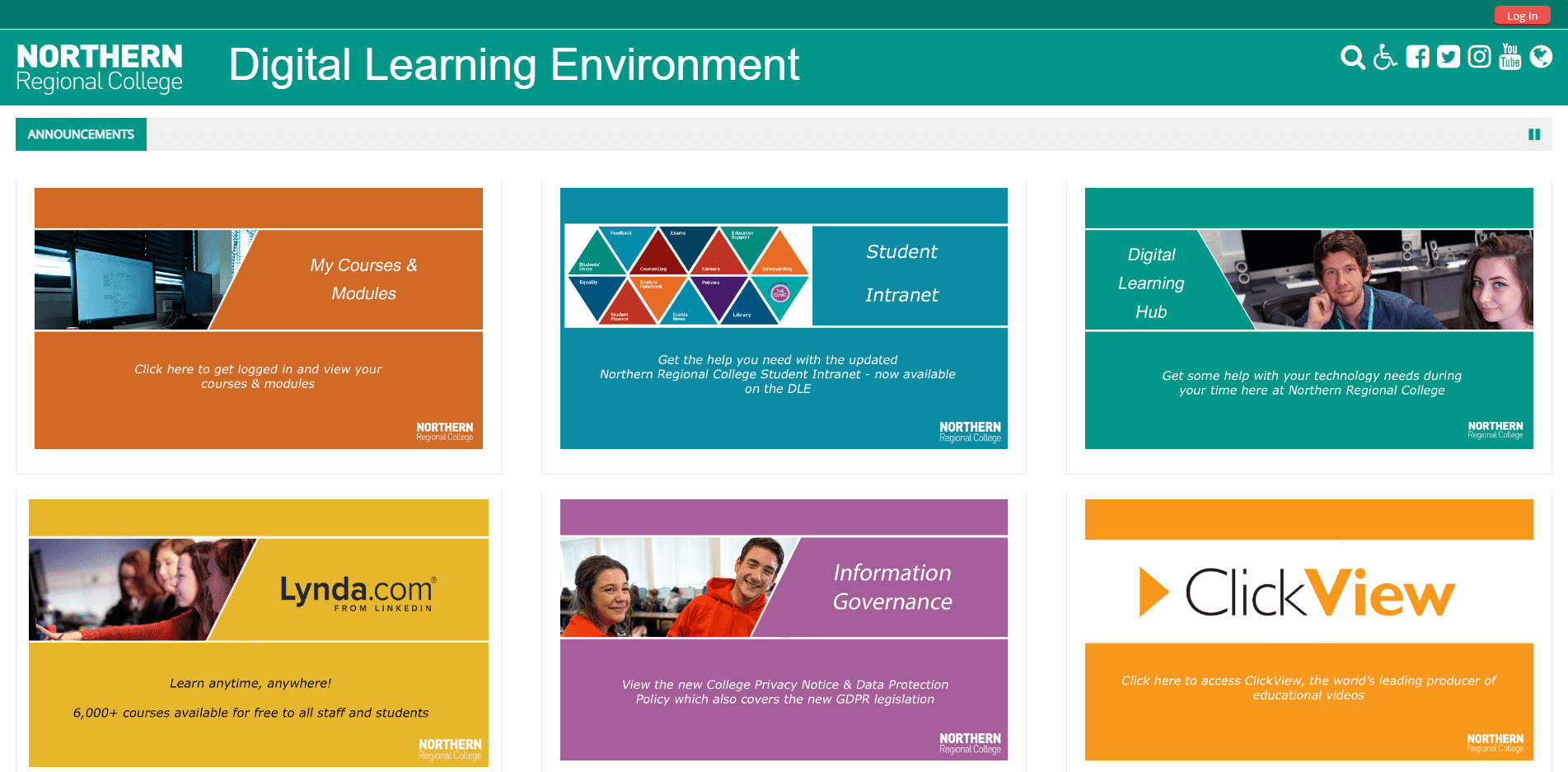Click 'View the new College Privacy Notice' text
The width and height of the screenshot is (1568, 772).
coord(785,692)
